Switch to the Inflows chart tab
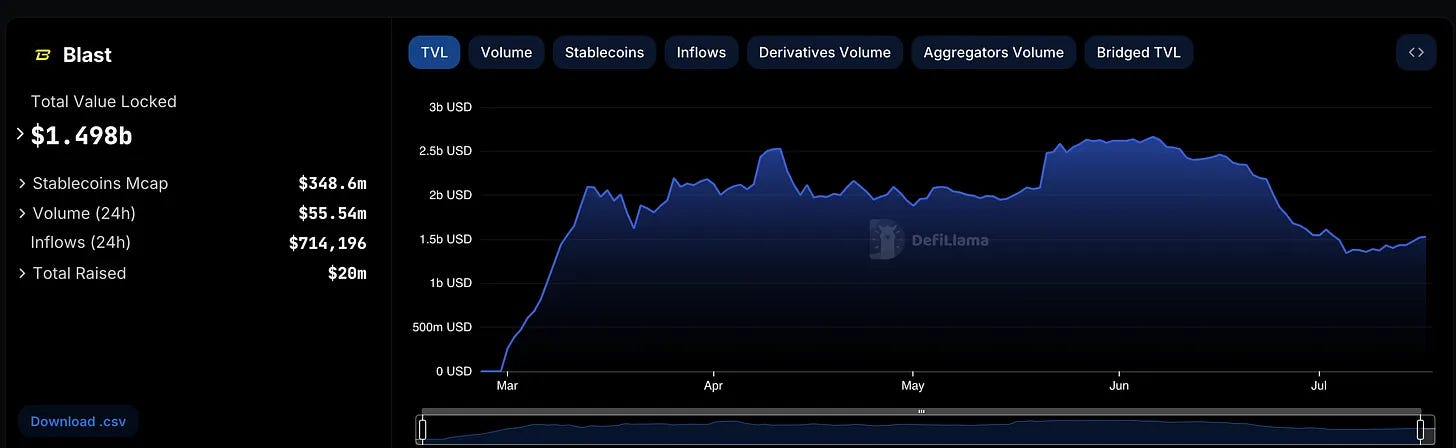Viewport: 1456px width, 448px height. 701,52
